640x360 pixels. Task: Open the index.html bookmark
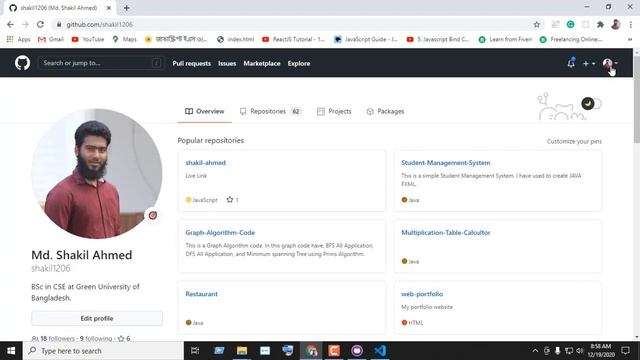(236, 39)
